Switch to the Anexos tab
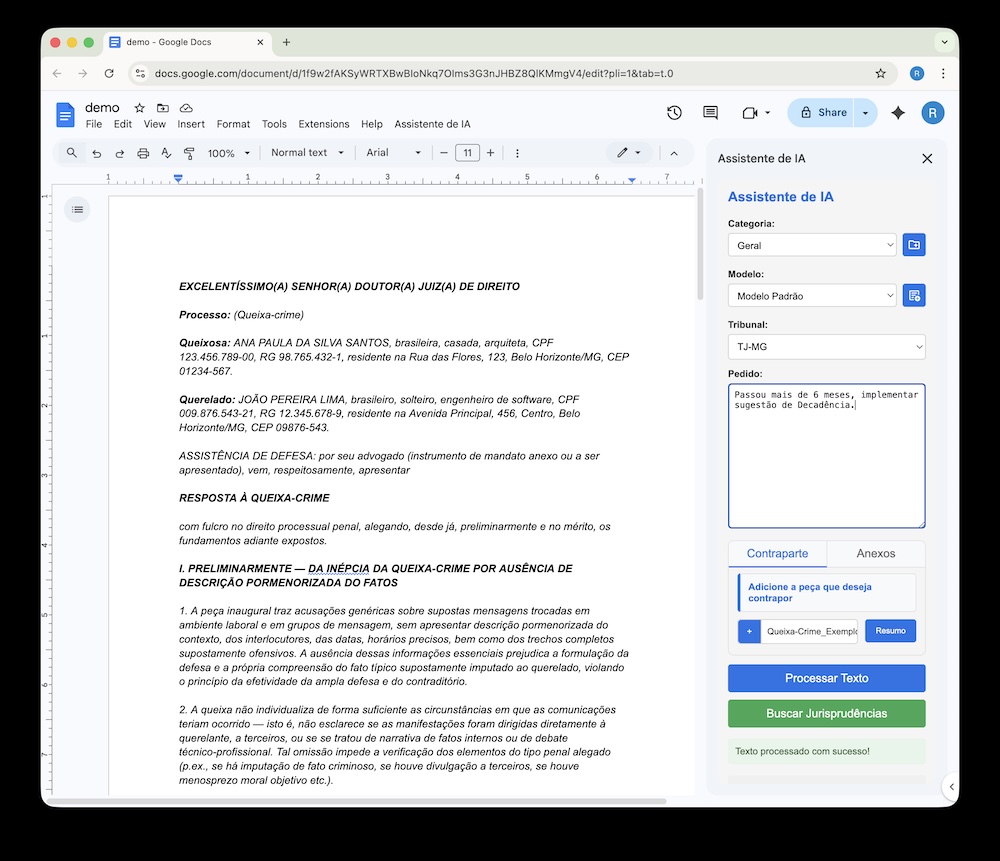Viewport: 1000px width, 861px height. 876,553
